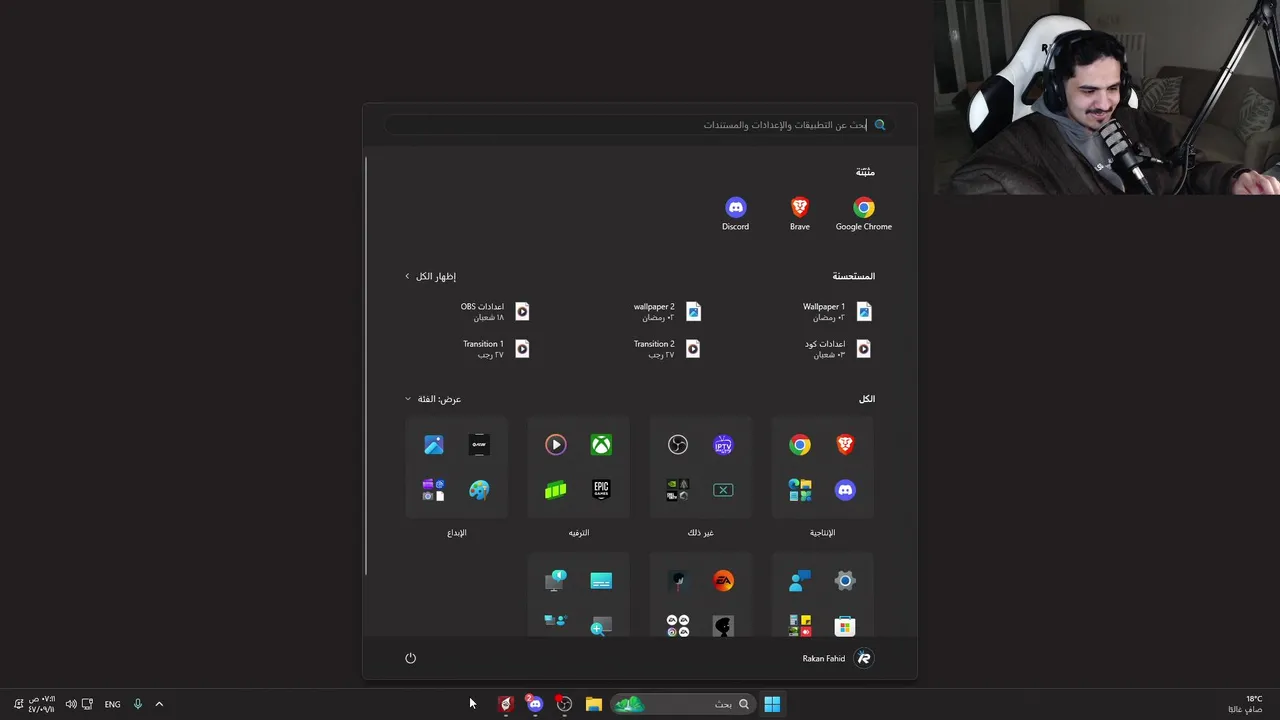Screen dimensions: 1280x720
Task: Open recommended file اعدادات كود
Action: tap(838, 349)
